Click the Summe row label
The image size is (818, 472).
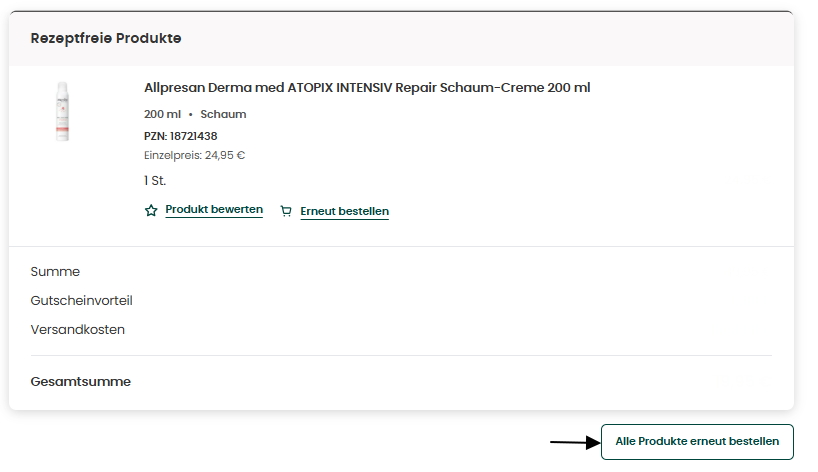pos(55,272)
